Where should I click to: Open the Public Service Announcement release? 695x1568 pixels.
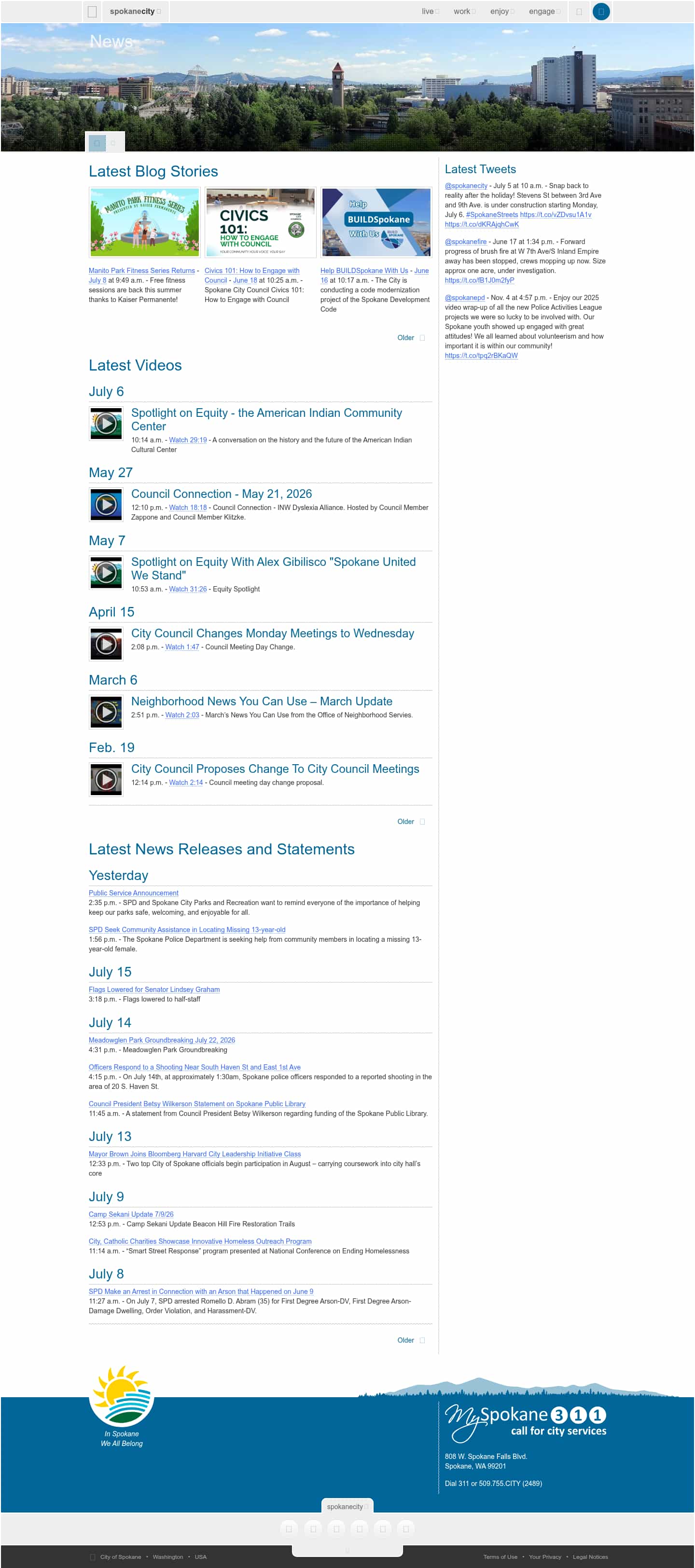(133, 893)
